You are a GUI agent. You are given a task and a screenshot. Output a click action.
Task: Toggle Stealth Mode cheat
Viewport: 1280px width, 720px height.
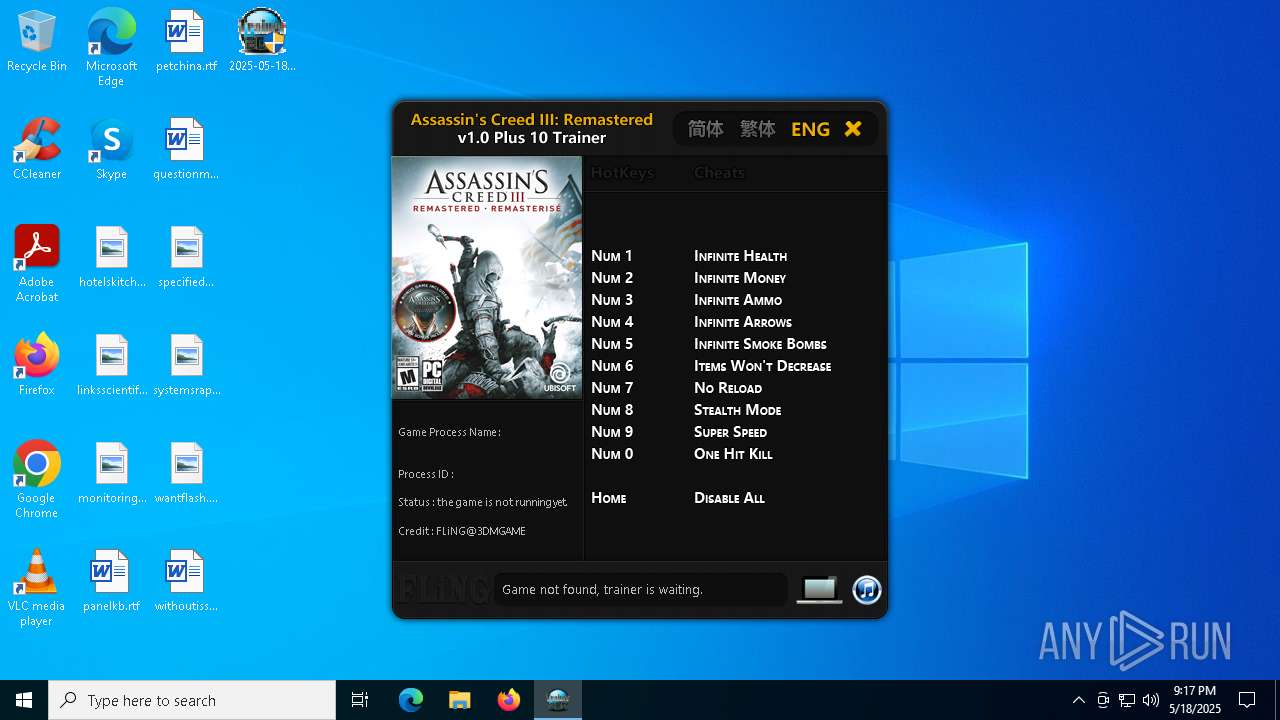coord(738,410)
